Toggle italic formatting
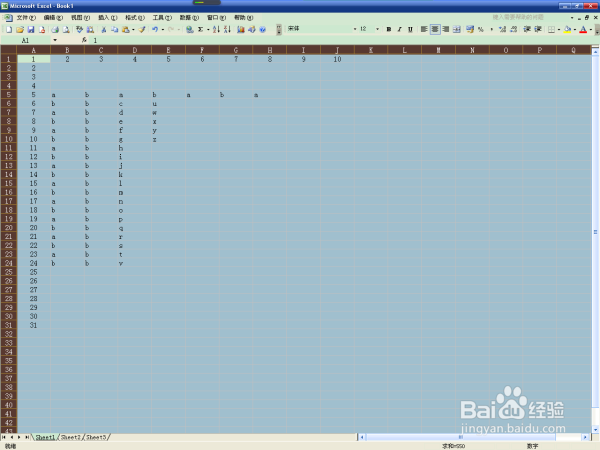 (x=399, y=29)
